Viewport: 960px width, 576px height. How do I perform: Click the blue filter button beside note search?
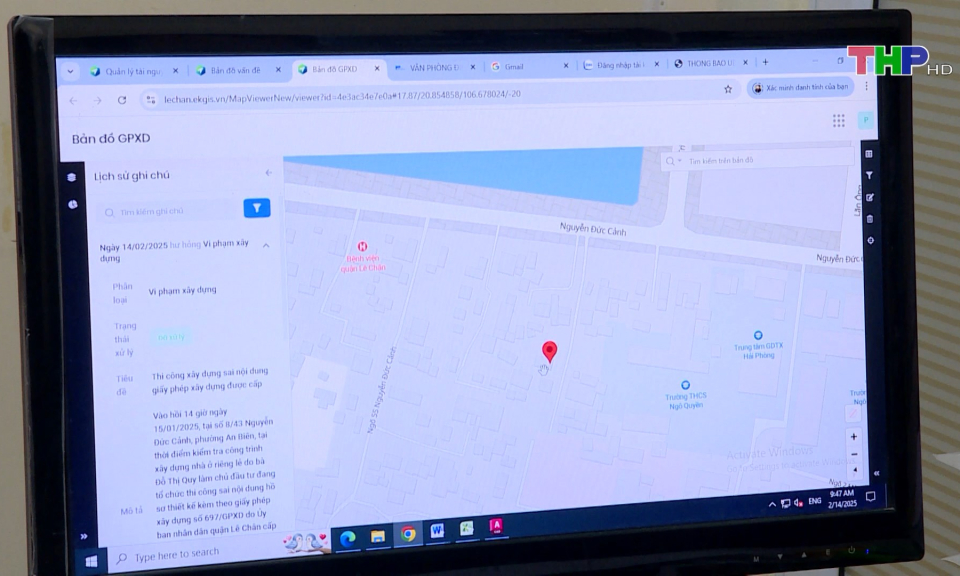257,208
